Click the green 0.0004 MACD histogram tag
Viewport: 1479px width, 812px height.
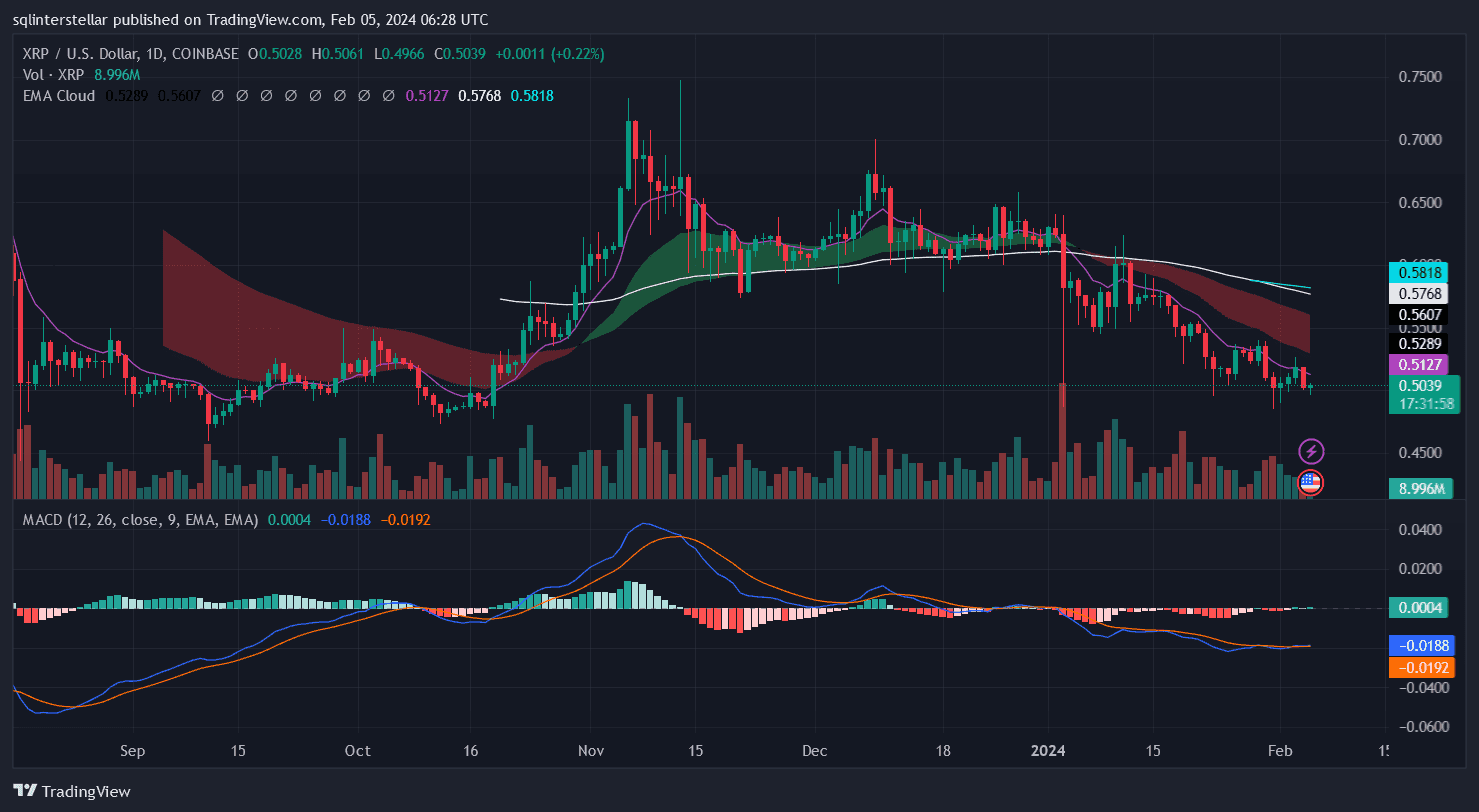(1420, 607)
